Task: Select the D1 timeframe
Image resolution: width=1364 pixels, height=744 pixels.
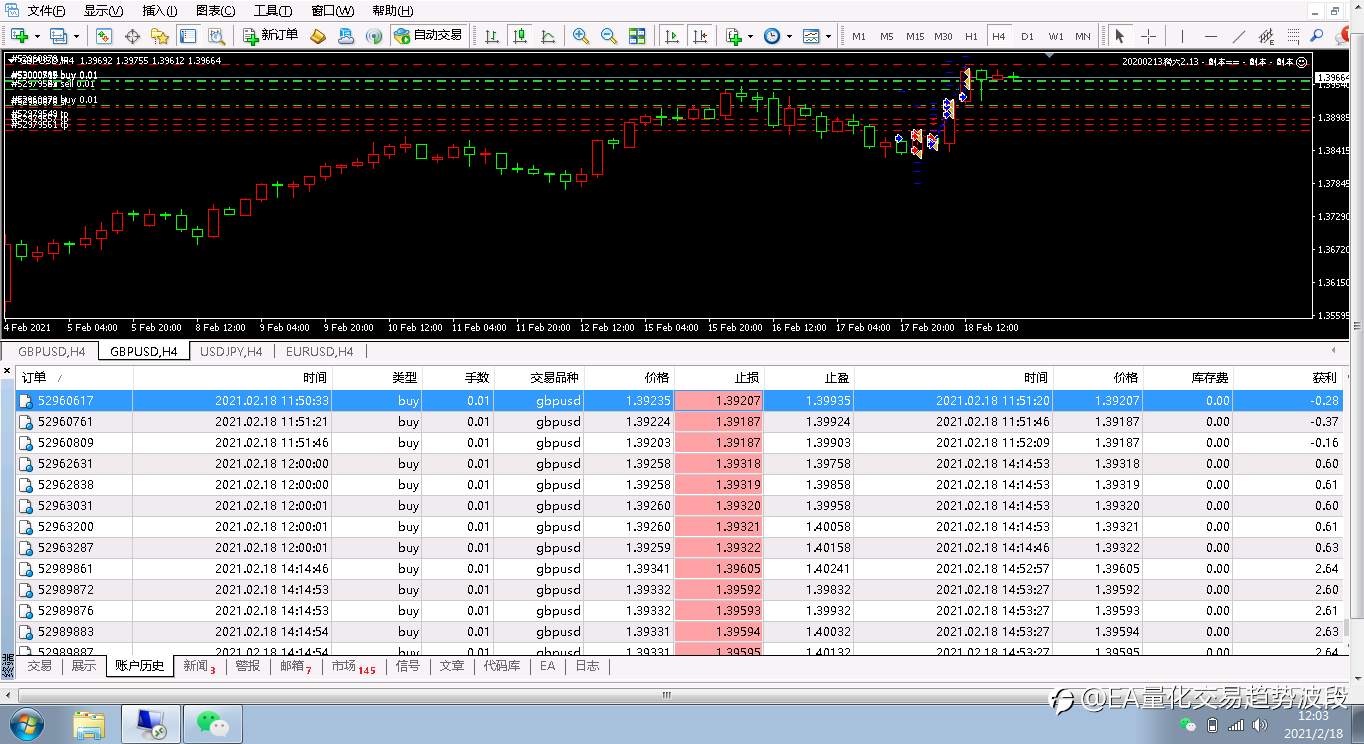Action: 1027,36
